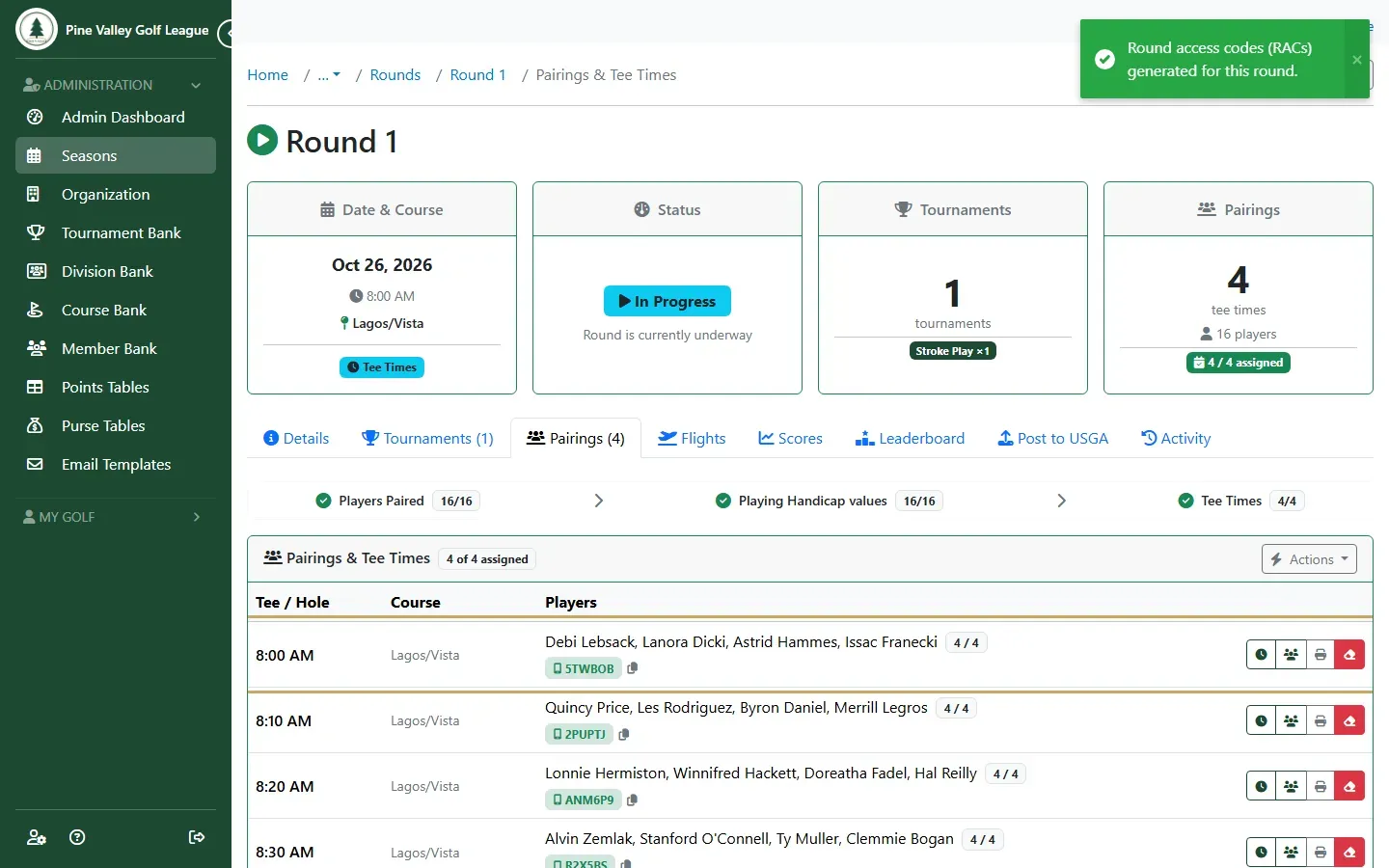
Task: Click the Stroke Play ×1 badge
Action: 953,351
